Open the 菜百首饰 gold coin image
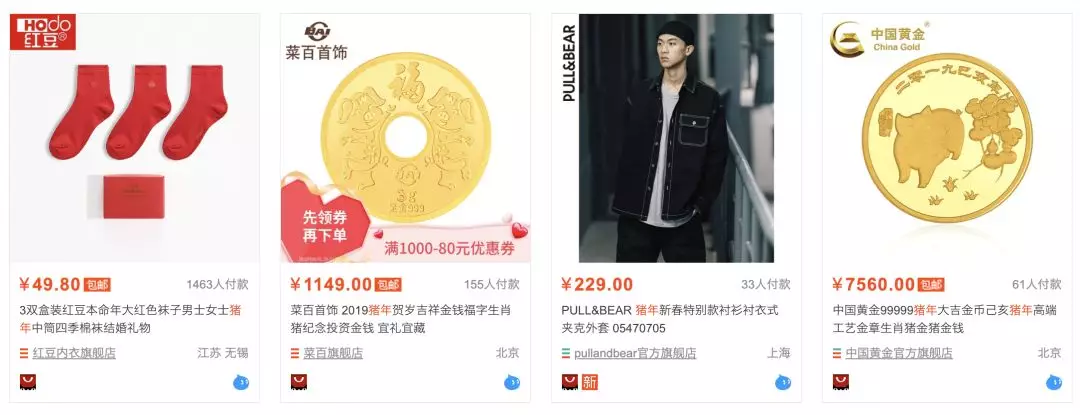The width and height of the screenshot is (1080, 415). [405, 138]
